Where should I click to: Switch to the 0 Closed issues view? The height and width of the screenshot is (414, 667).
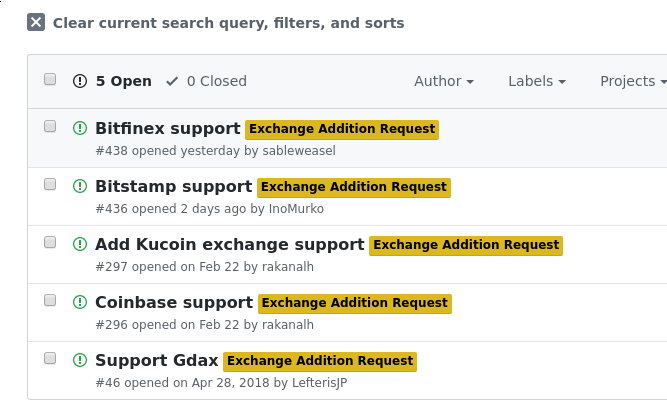click(206, 81)
